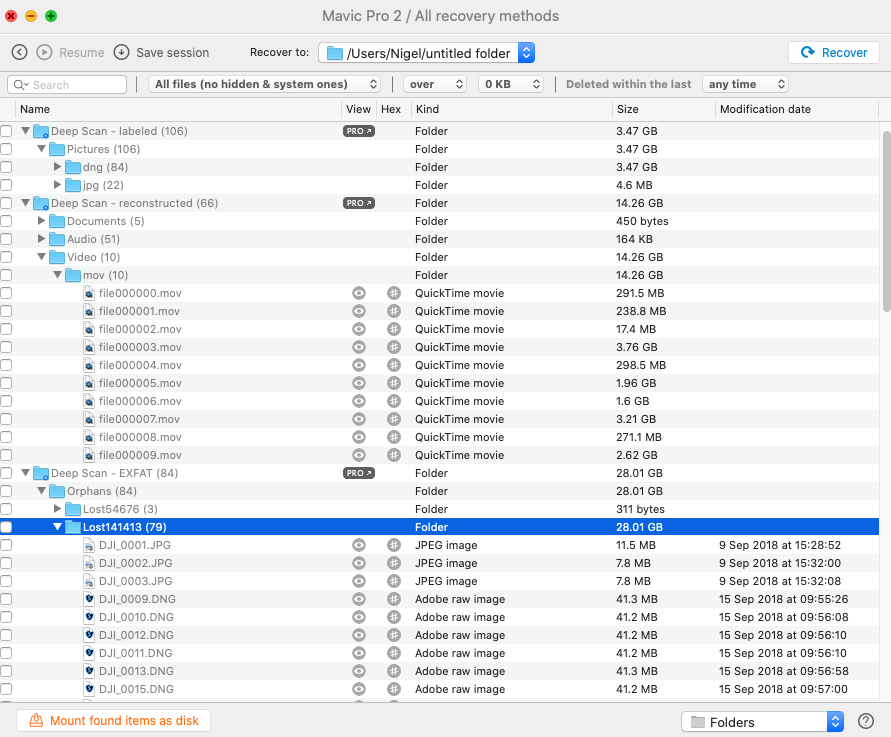This screenshot has width=891, height=737.
Task: Preview DJI_0015.DNG with eye icon
Action: coord(359,689)
